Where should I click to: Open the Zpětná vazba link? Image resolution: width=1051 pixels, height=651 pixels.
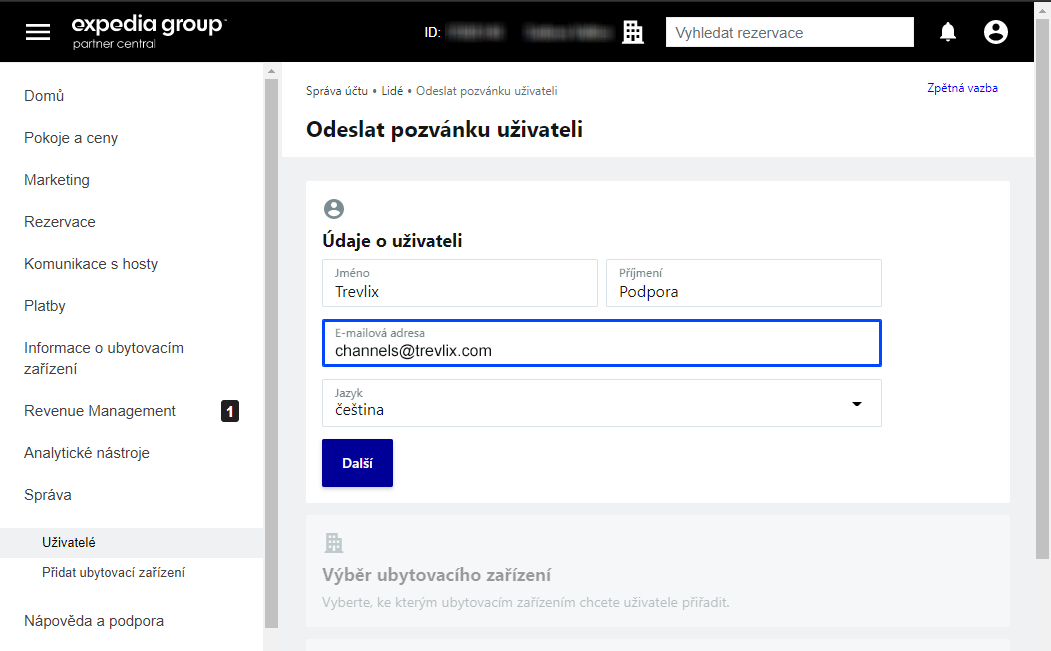pos(962,87)
